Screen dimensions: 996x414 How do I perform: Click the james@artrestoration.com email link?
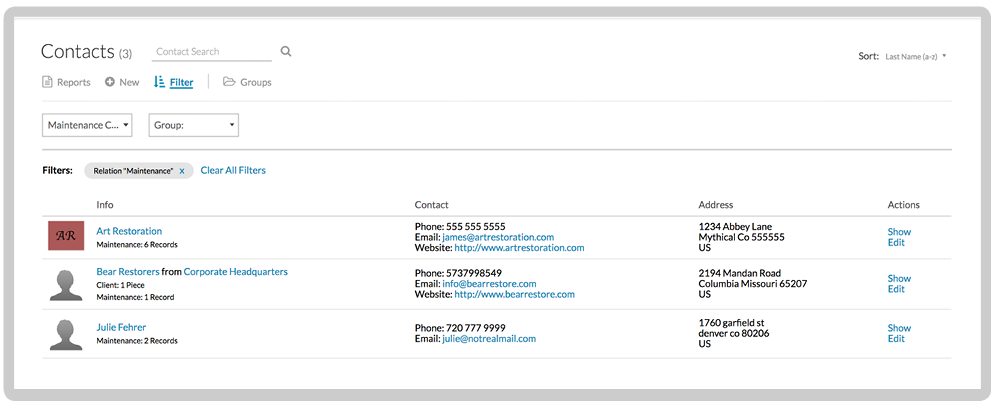(x=498, y=237)
